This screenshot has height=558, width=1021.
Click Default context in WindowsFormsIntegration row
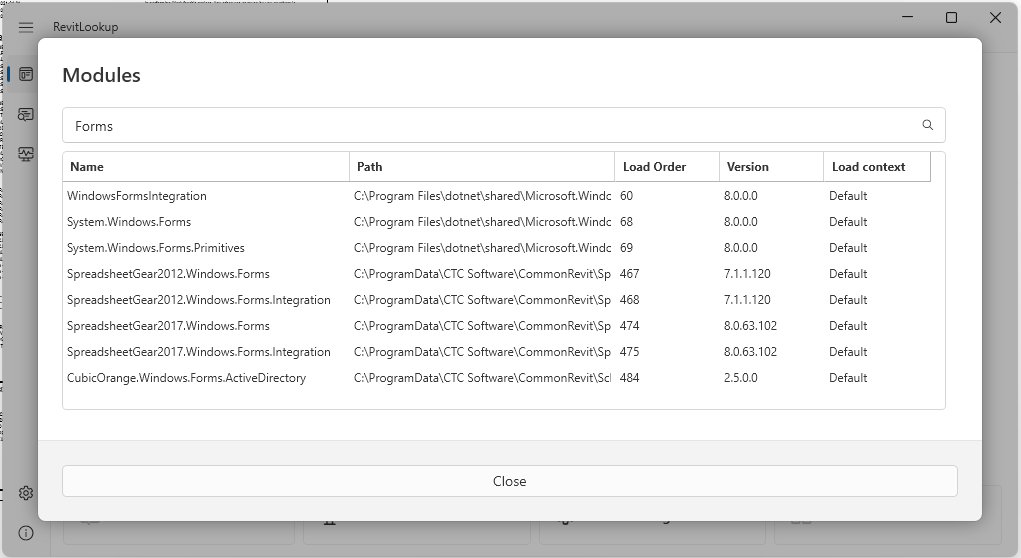coord(848,196)
